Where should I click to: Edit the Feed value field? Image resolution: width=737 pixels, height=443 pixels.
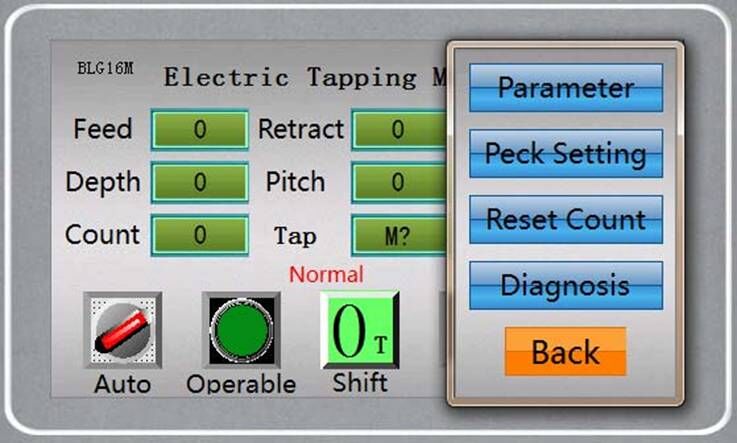tap(200, 130)
